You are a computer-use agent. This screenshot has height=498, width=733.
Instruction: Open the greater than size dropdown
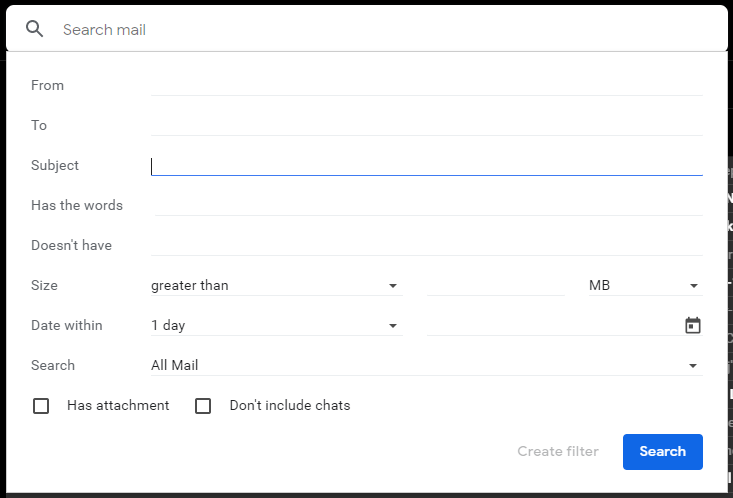coord(276,285)
